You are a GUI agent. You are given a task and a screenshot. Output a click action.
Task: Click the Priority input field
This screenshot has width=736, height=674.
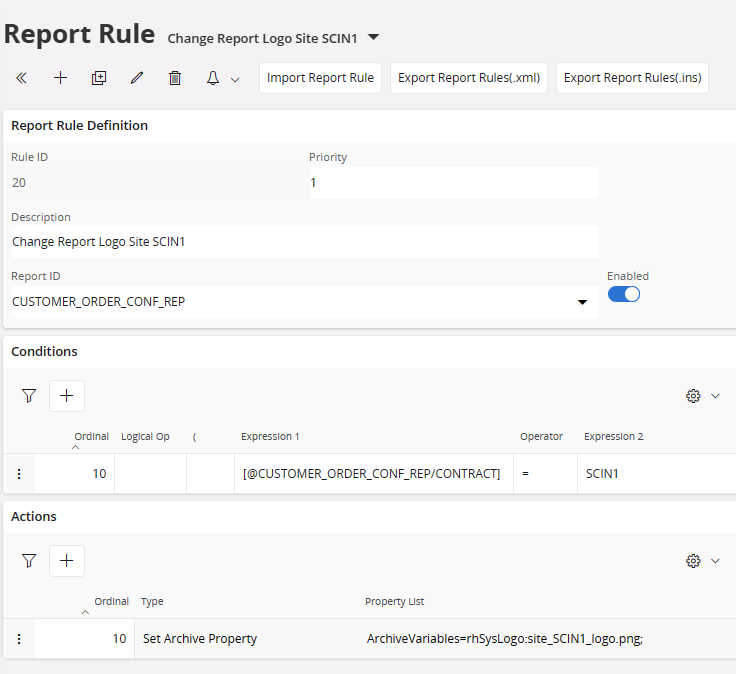click(453, 183)
